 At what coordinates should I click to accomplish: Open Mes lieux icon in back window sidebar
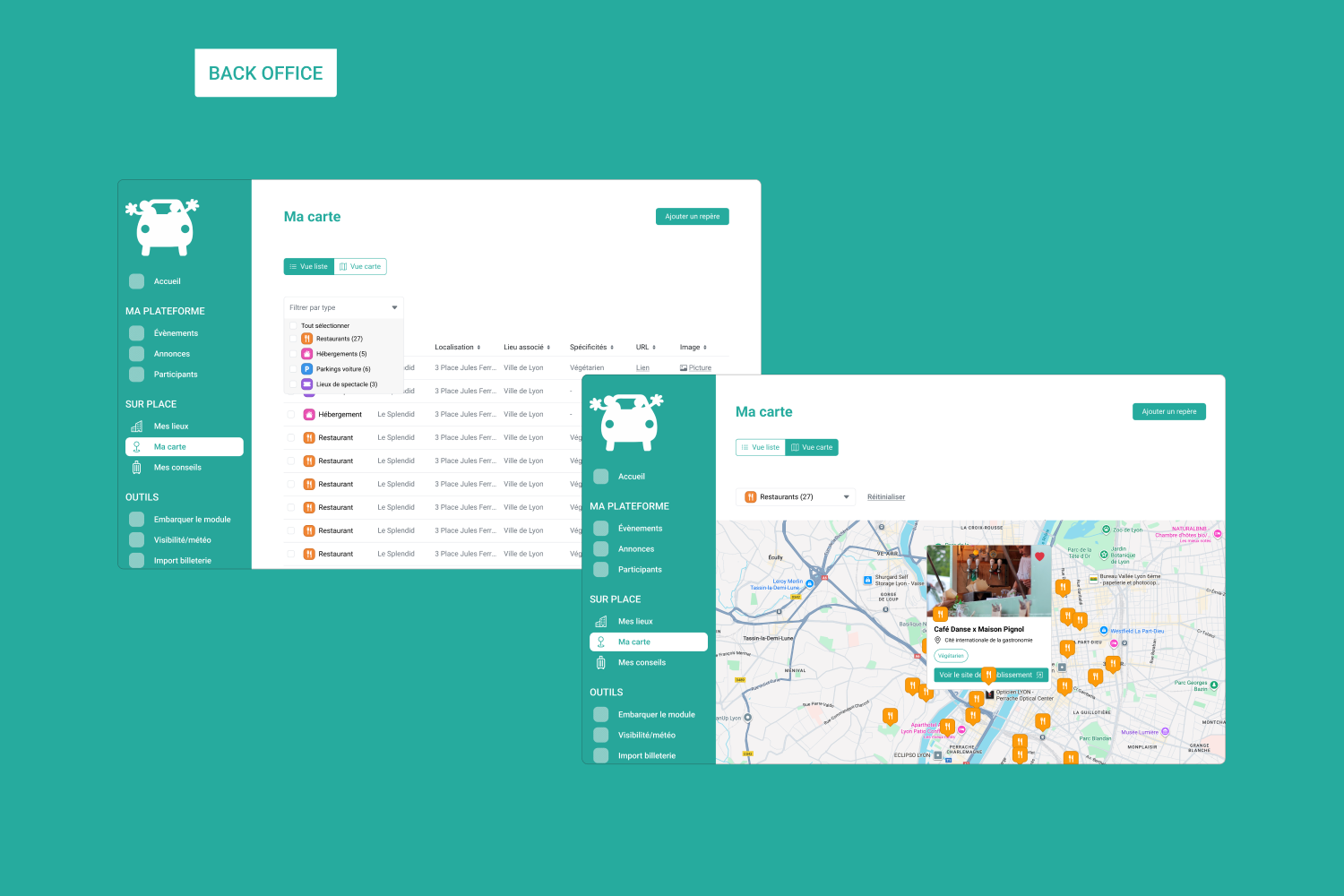pyautogui.click(x=136, y=426)
